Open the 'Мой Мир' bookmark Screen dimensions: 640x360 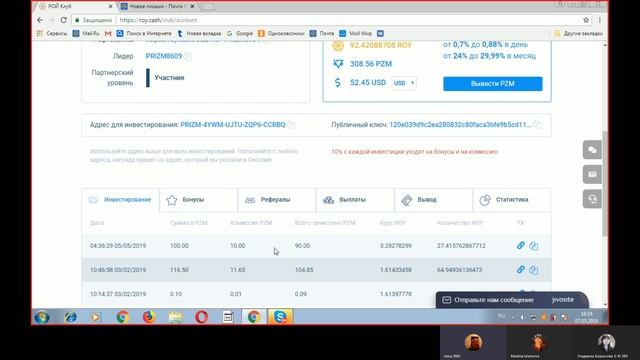pyautogui.click(x=356, y=33)
